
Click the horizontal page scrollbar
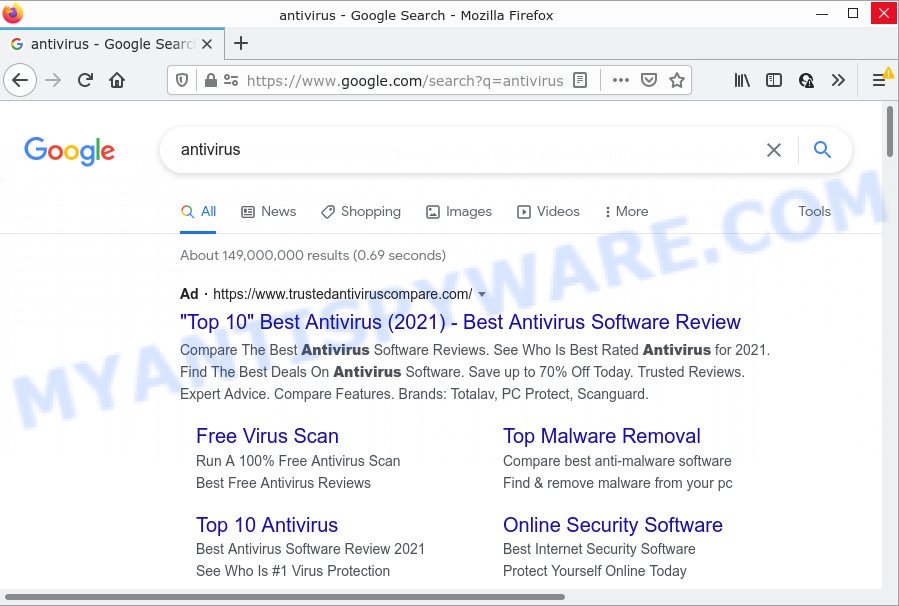[x=284, y=597]
